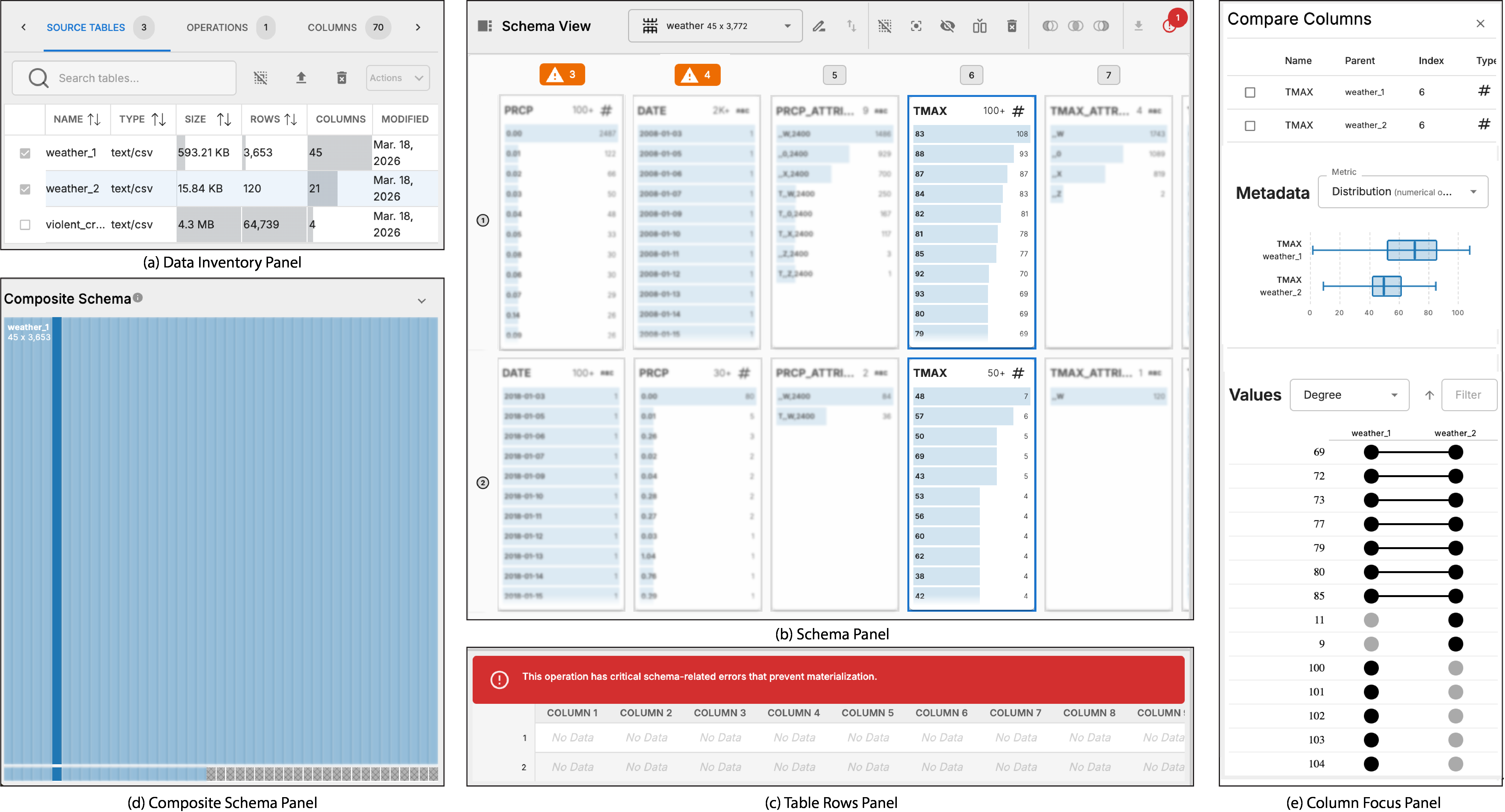Toggle the Schema View side panel icon
The image size is (1505, 812).
click(484, 26)
